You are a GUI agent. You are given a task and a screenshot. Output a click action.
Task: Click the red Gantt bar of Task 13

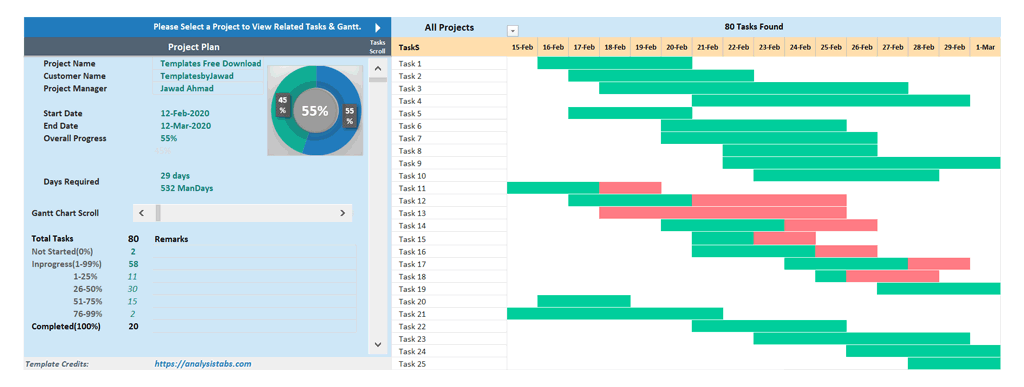coord(723,213)
